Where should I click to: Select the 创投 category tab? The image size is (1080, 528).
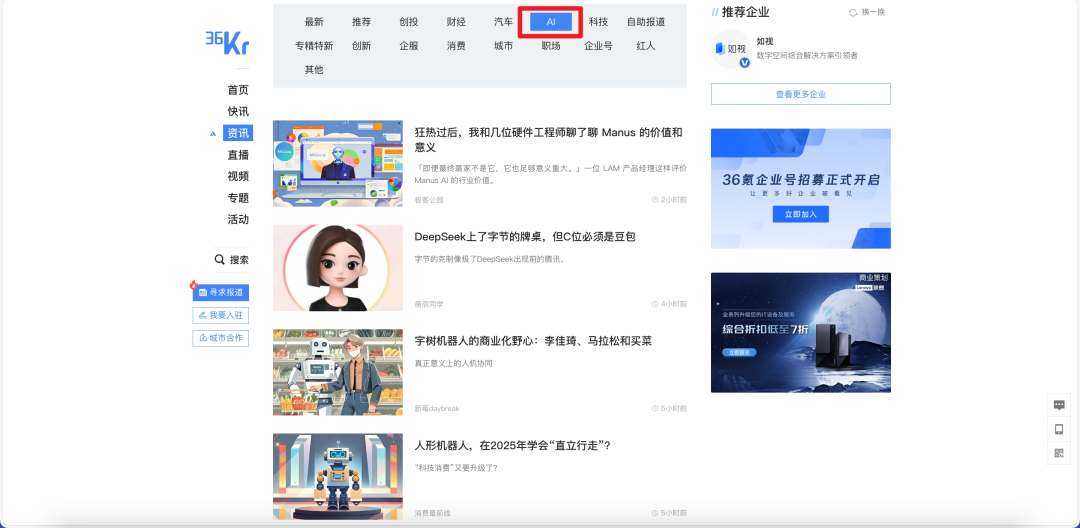tap(408, 22)
